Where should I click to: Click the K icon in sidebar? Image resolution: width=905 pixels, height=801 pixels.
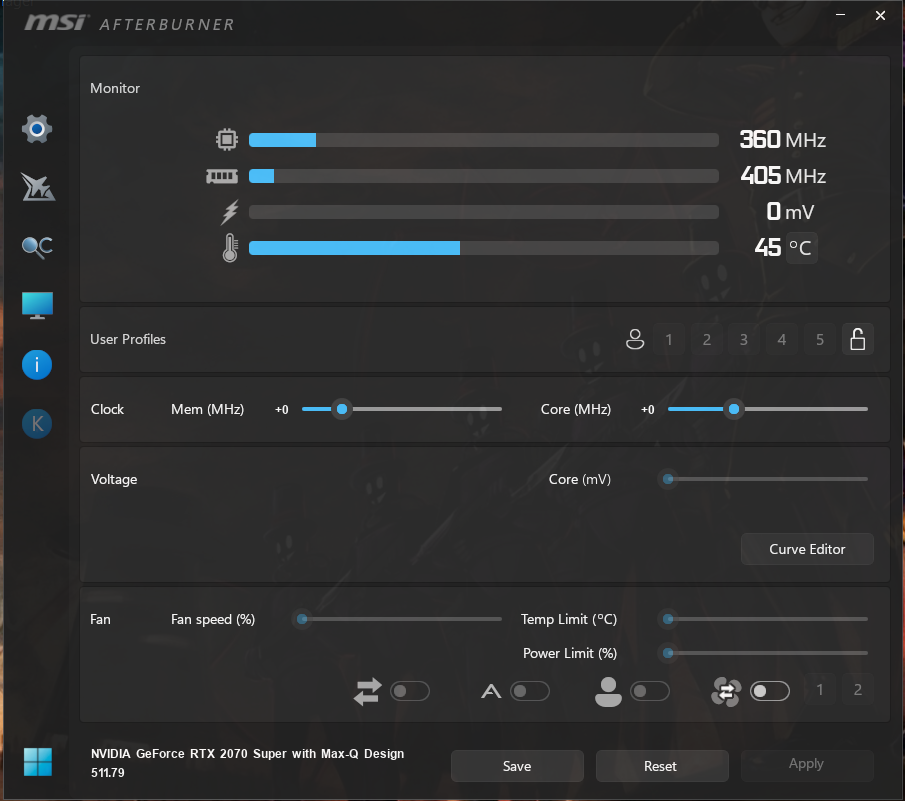point(37,424)
